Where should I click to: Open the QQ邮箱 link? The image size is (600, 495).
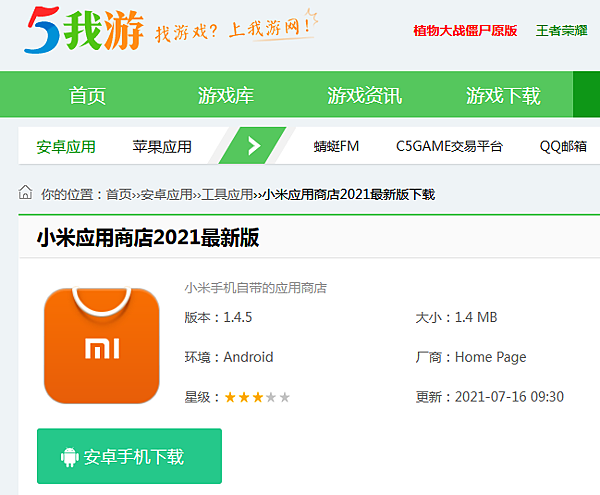click(563, 146)
